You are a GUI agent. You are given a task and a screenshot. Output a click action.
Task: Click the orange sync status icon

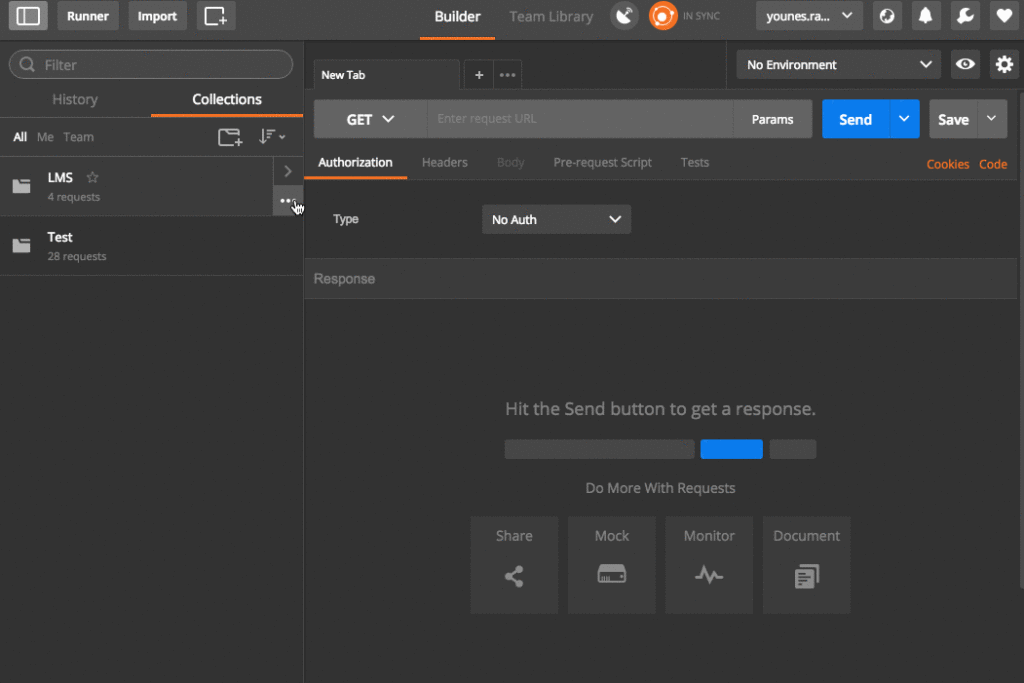662,16
